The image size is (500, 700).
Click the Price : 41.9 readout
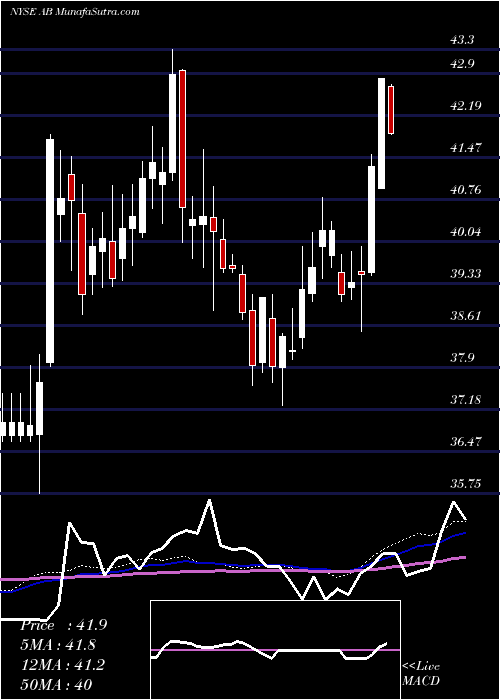63,625
